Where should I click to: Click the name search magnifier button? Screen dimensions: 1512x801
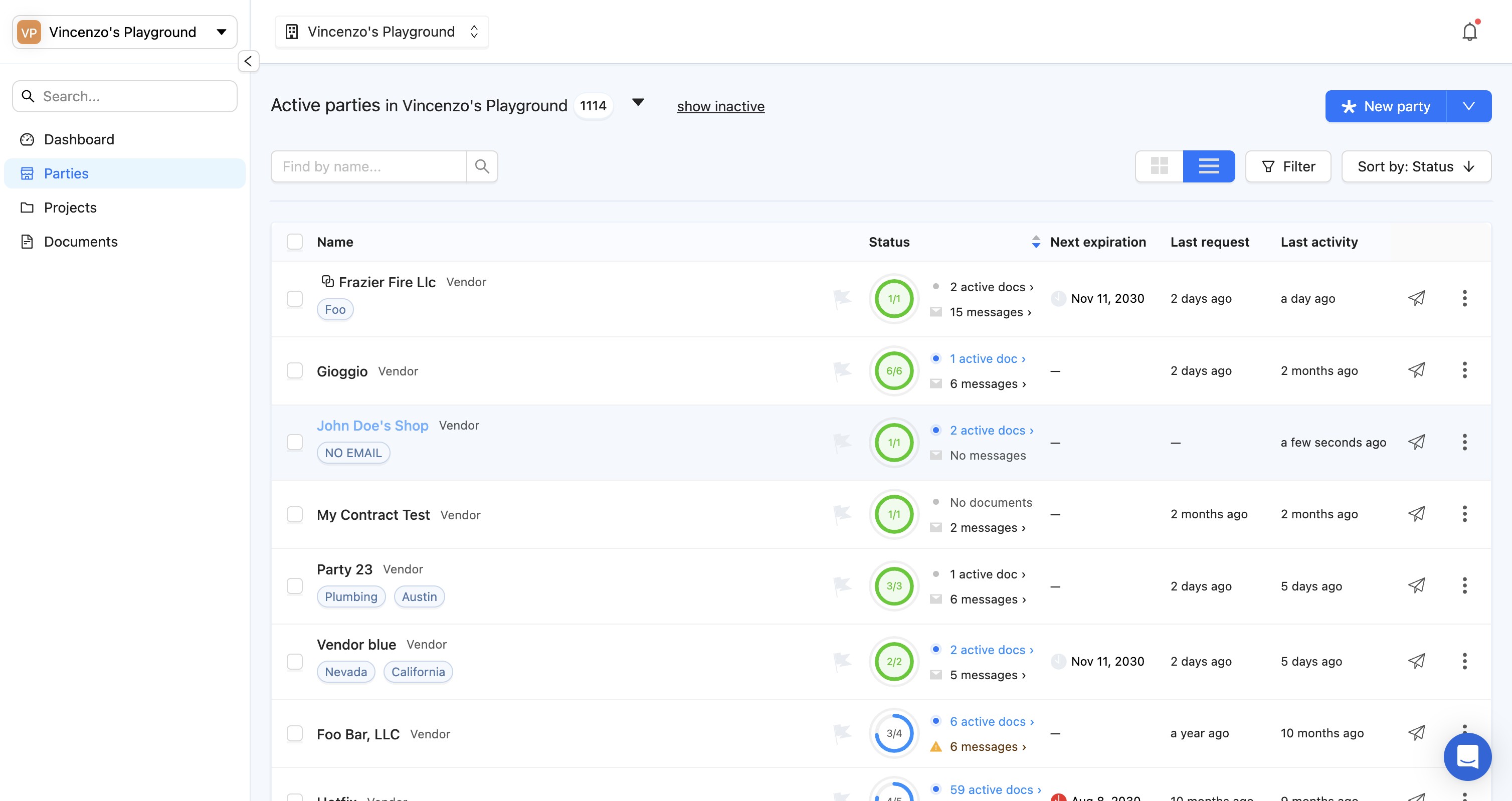(482, 166)
